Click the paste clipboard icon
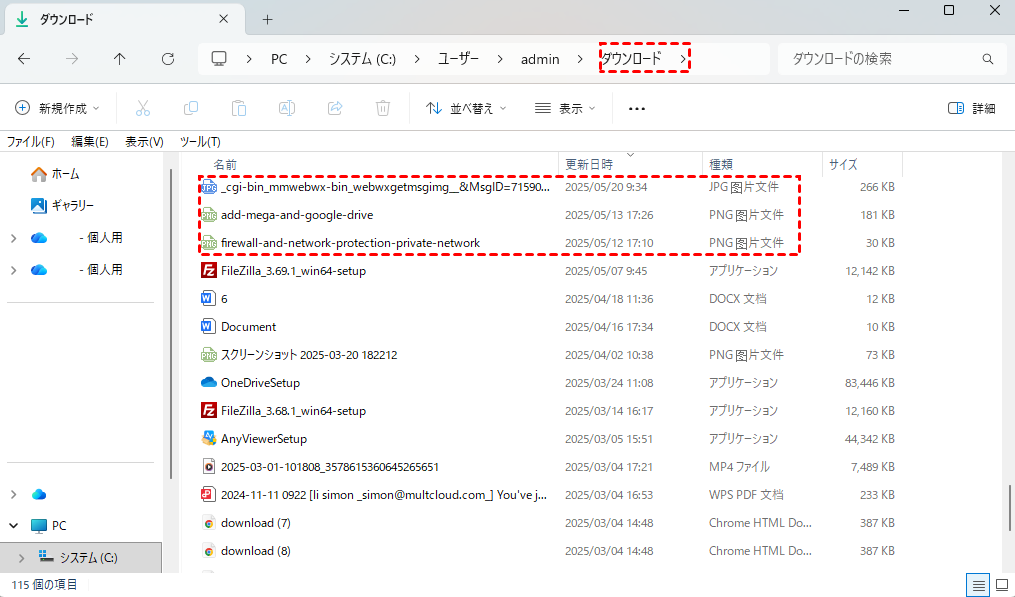 pos(239,108)
